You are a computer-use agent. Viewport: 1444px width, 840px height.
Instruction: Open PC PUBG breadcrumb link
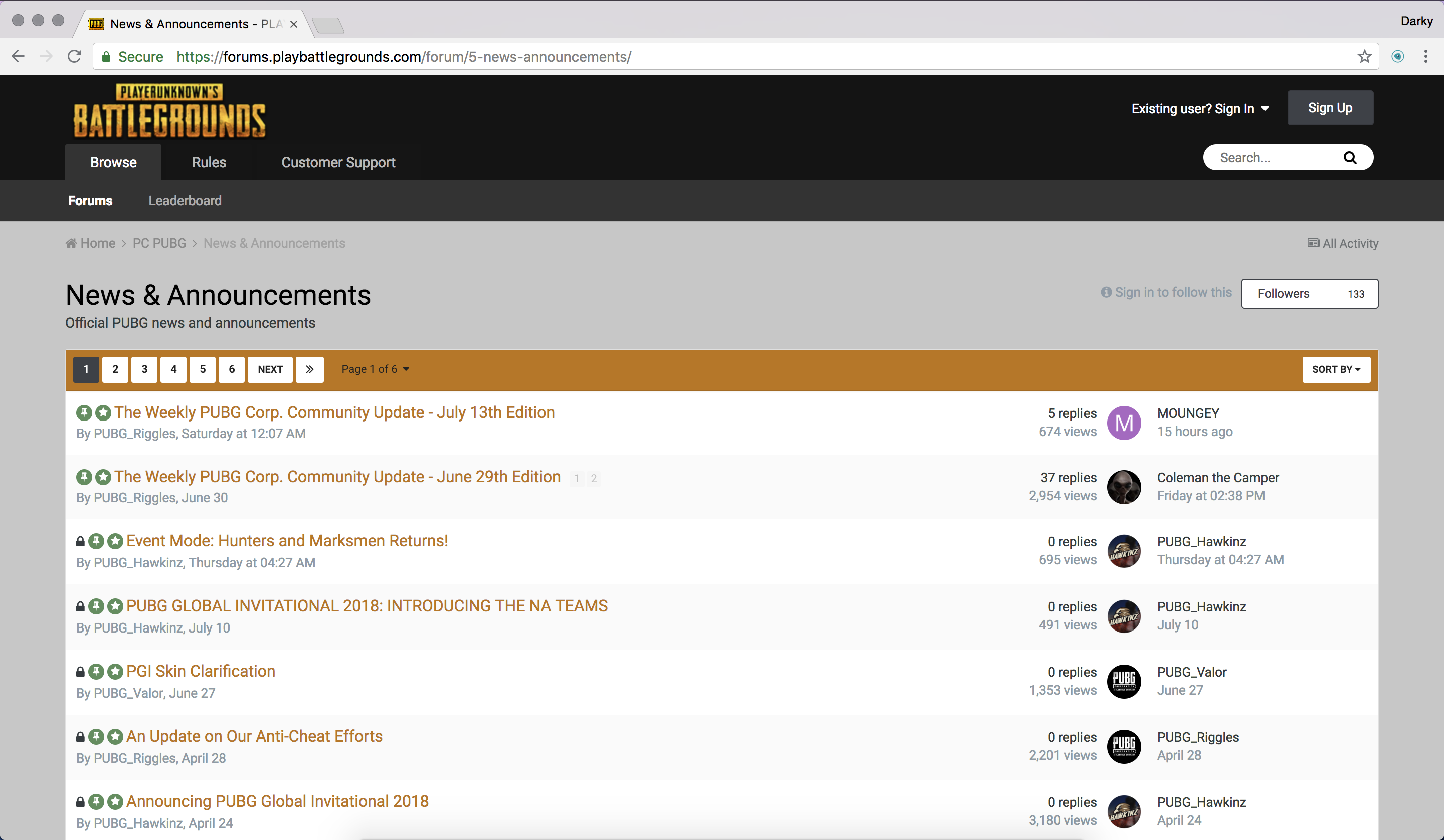click(x=159, y=243)
